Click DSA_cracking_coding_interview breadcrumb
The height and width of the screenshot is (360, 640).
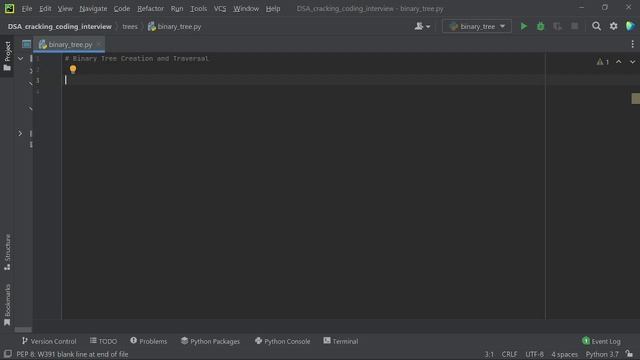tap(60, 27)
